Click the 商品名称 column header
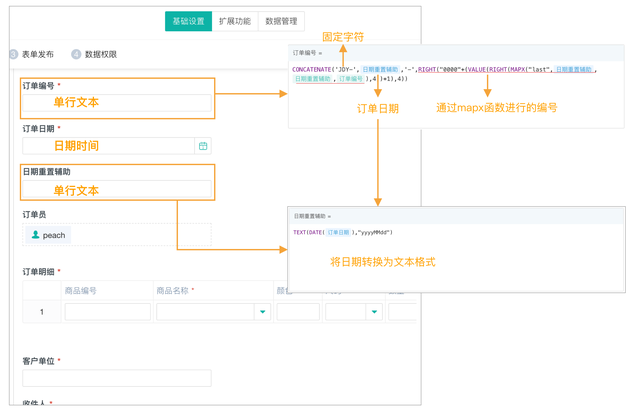 pos(175,291)
